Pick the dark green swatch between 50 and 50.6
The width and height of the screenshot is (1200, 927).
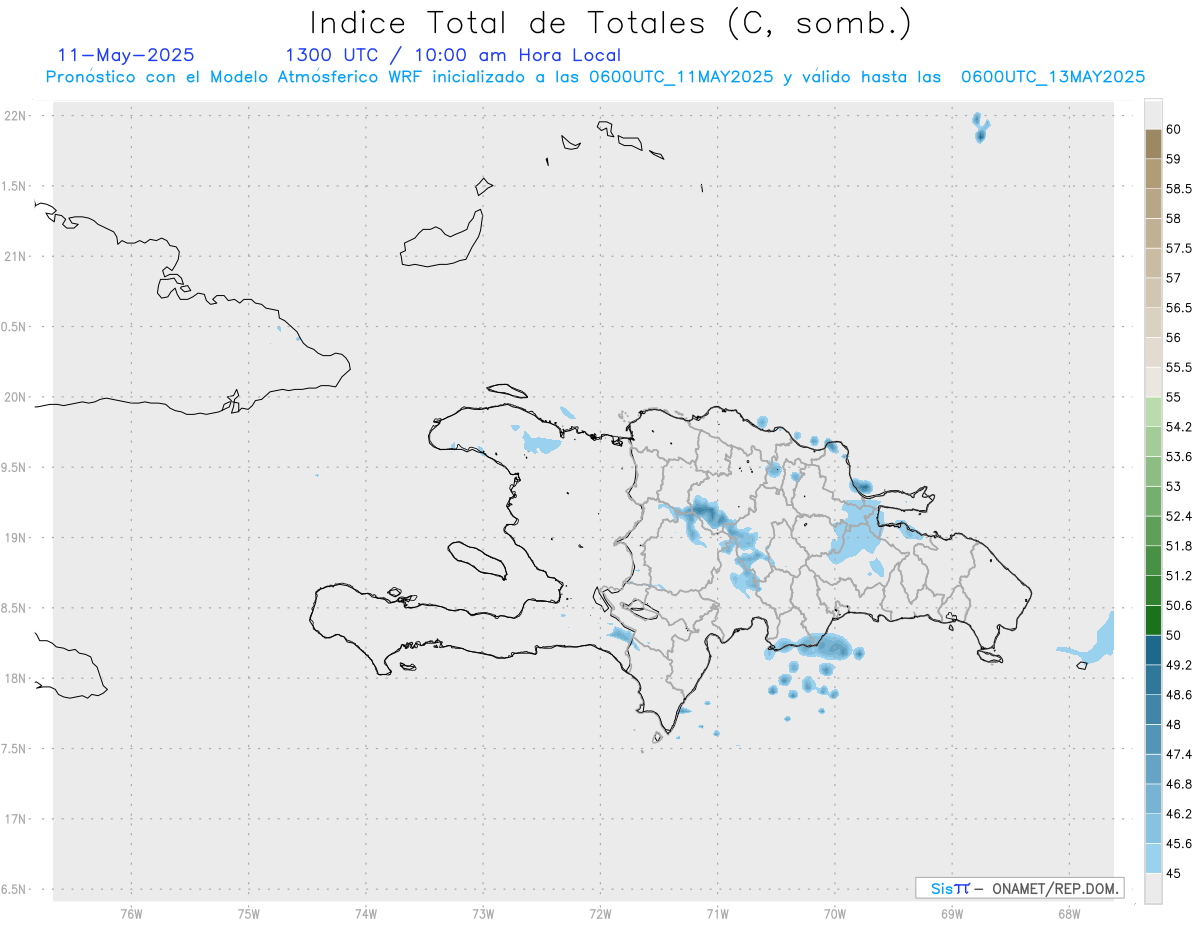coord(1153,620)
